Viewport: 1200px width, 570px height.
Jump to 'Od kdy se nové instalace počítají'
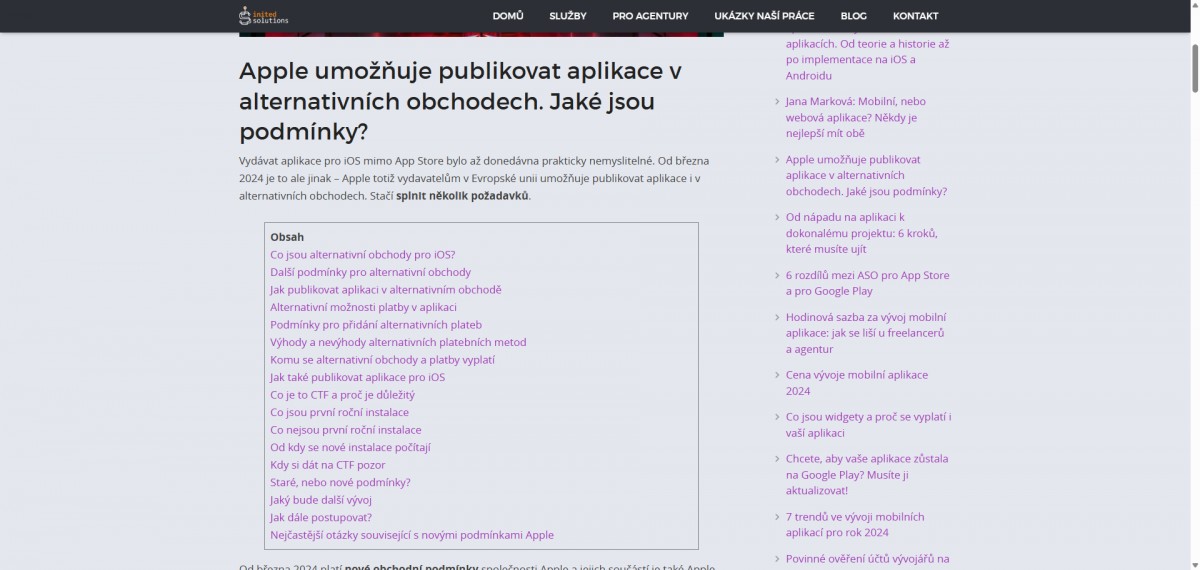point(350,447)
